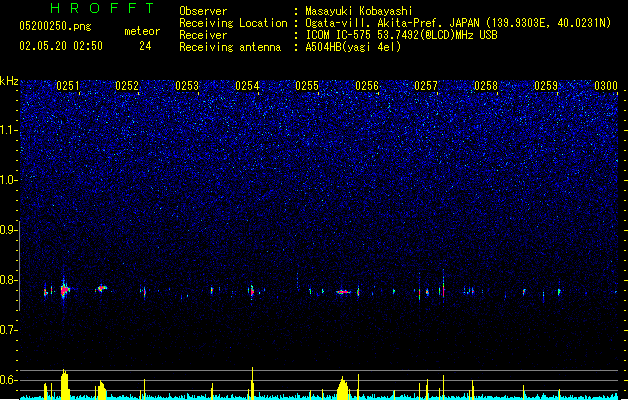Click the Receiving Location label
The height and width of the screenshot is (400, 629).
point(233,23)
